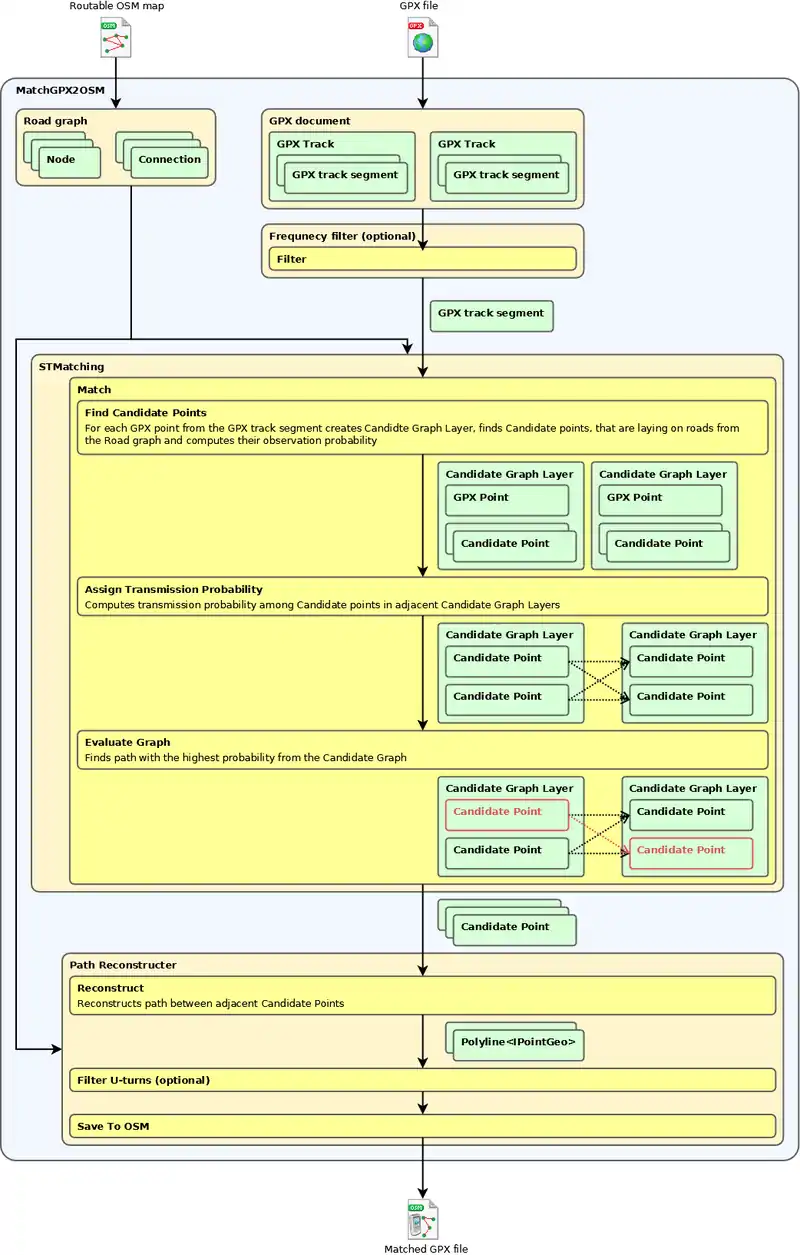Viewport: 800px width, 1255px height.
Task: Click the red Candidate Point in the left layer
Action: [506, 813]
